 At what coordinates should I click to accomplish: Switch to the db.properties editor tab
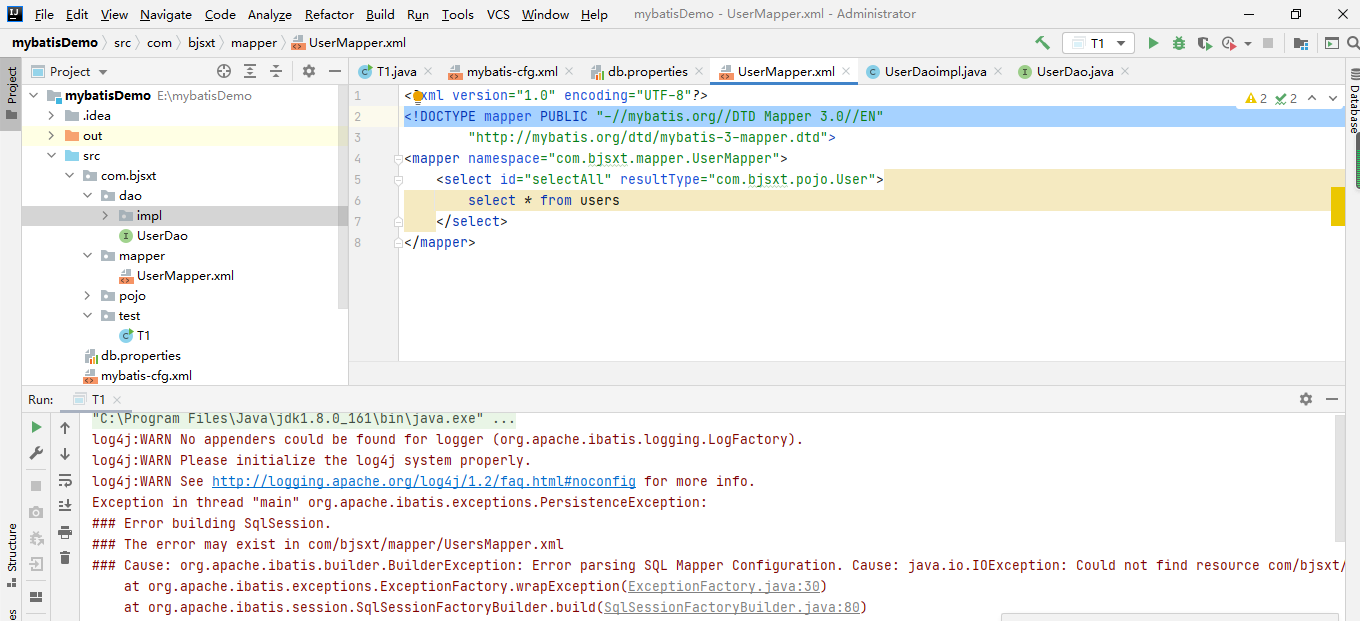(x=647, y=72)
